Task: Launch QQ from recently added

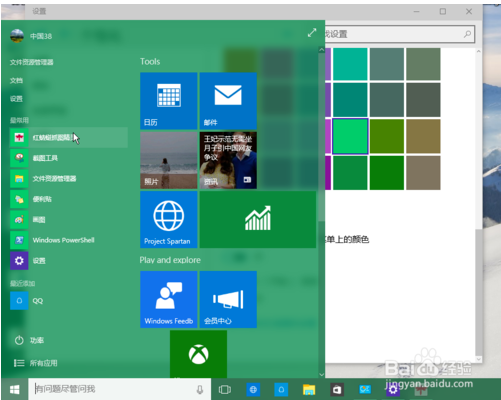Action: [x=69, y=301]
